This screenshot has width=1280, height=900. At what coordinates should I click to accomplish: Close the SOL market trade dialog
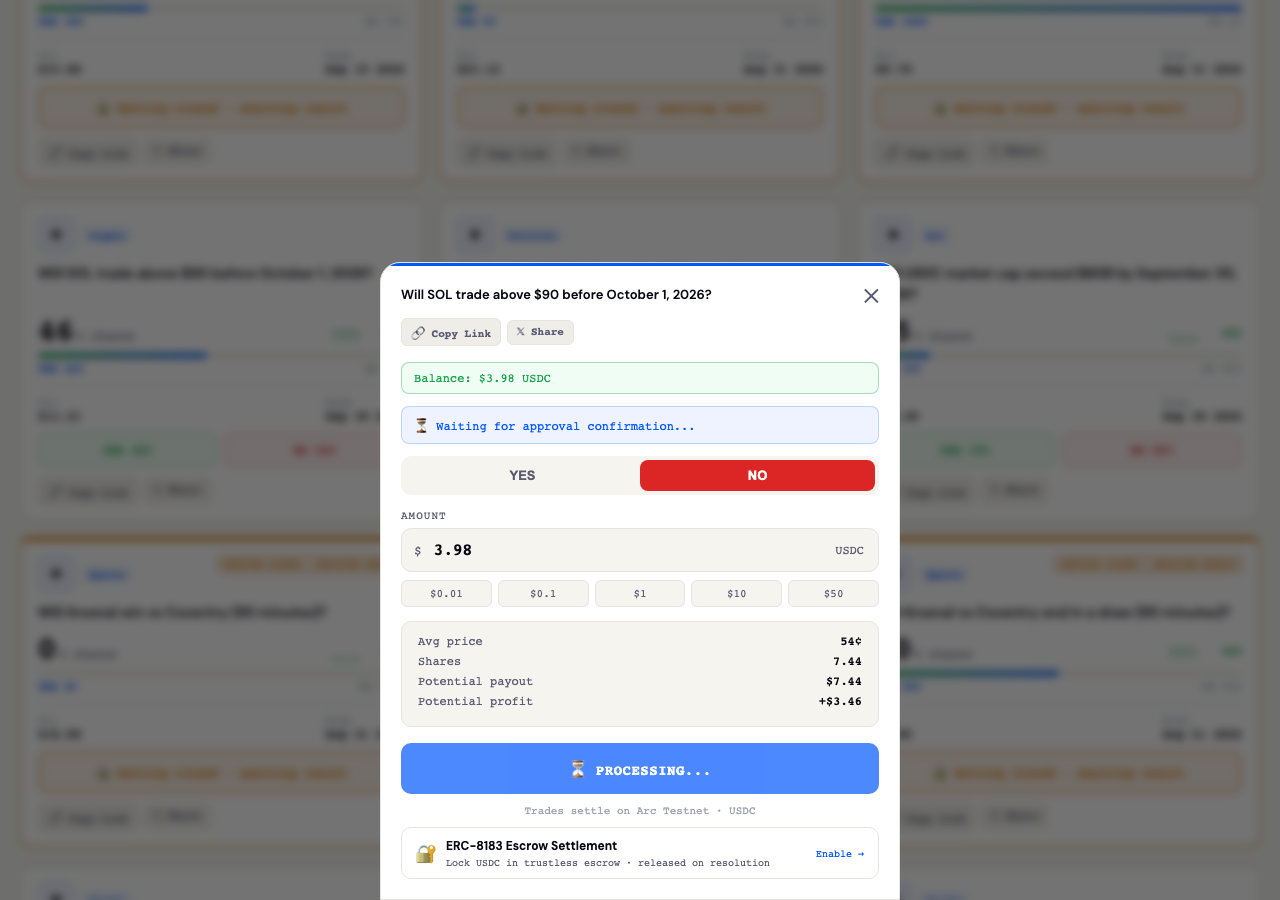pyautogui.click(x=871, y=296)
